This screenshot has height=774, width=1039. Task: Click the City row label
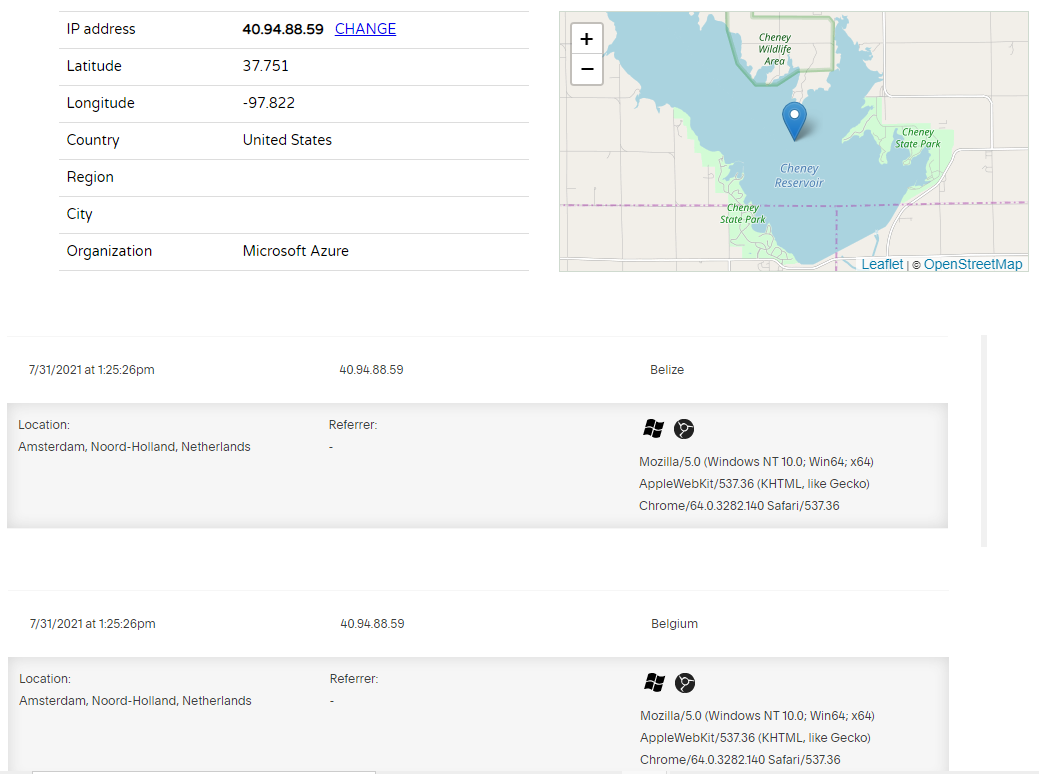tap(80, 214)
